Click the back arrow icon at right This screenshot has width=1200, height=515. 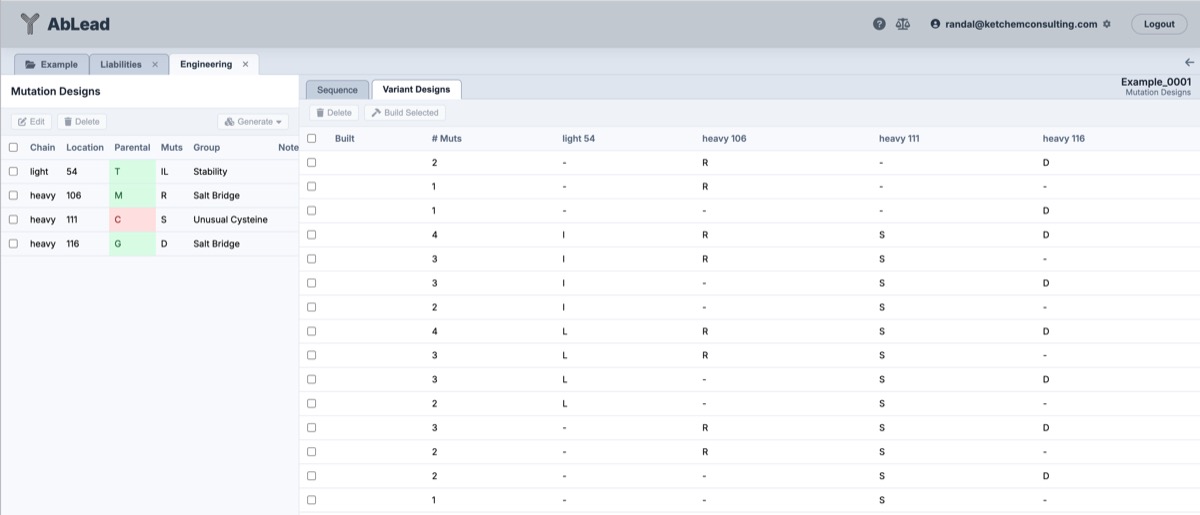[1189, 62]
